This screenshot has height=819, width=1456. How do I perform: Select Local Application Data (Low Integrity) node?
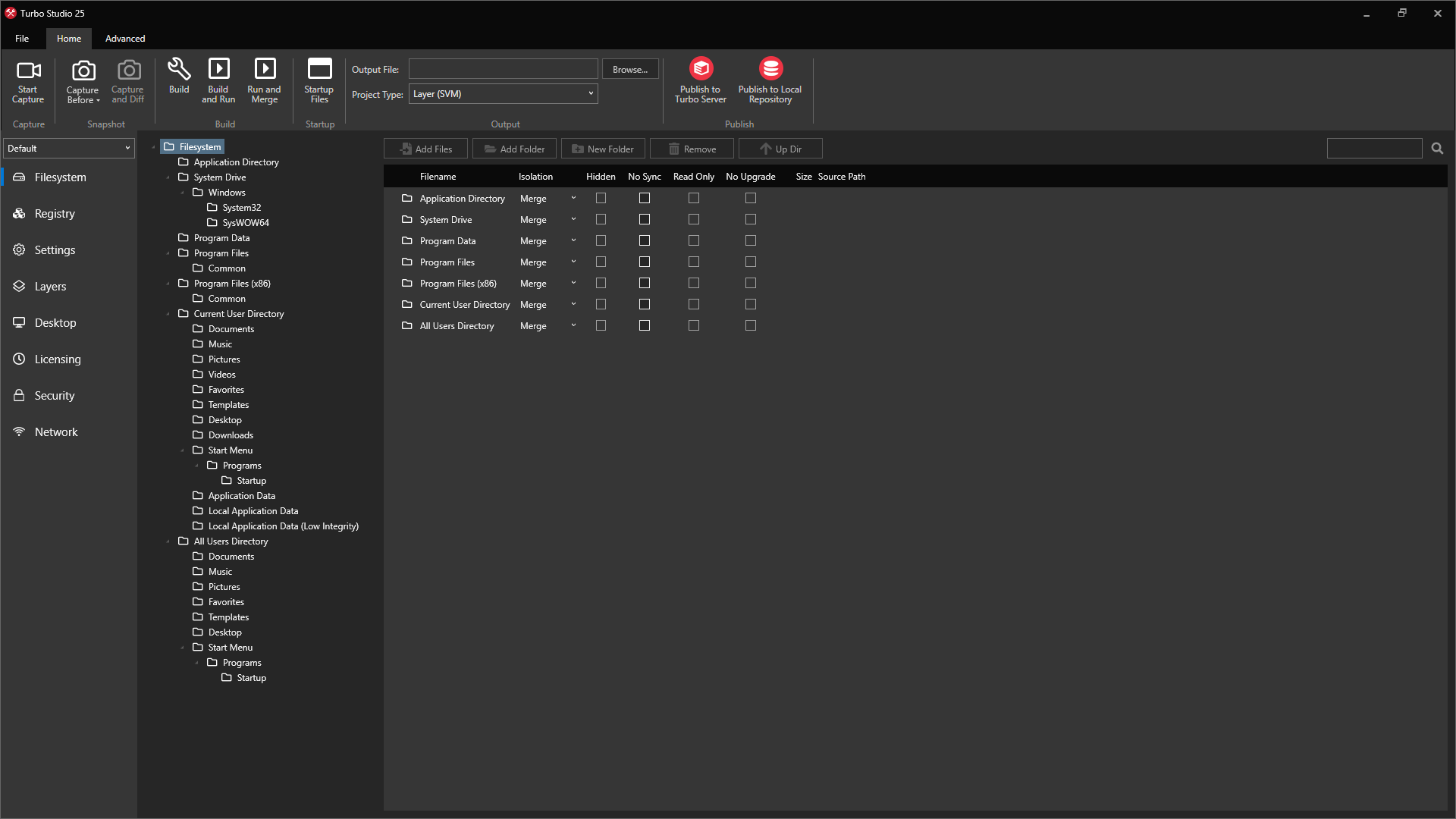(x=283, y=526)
